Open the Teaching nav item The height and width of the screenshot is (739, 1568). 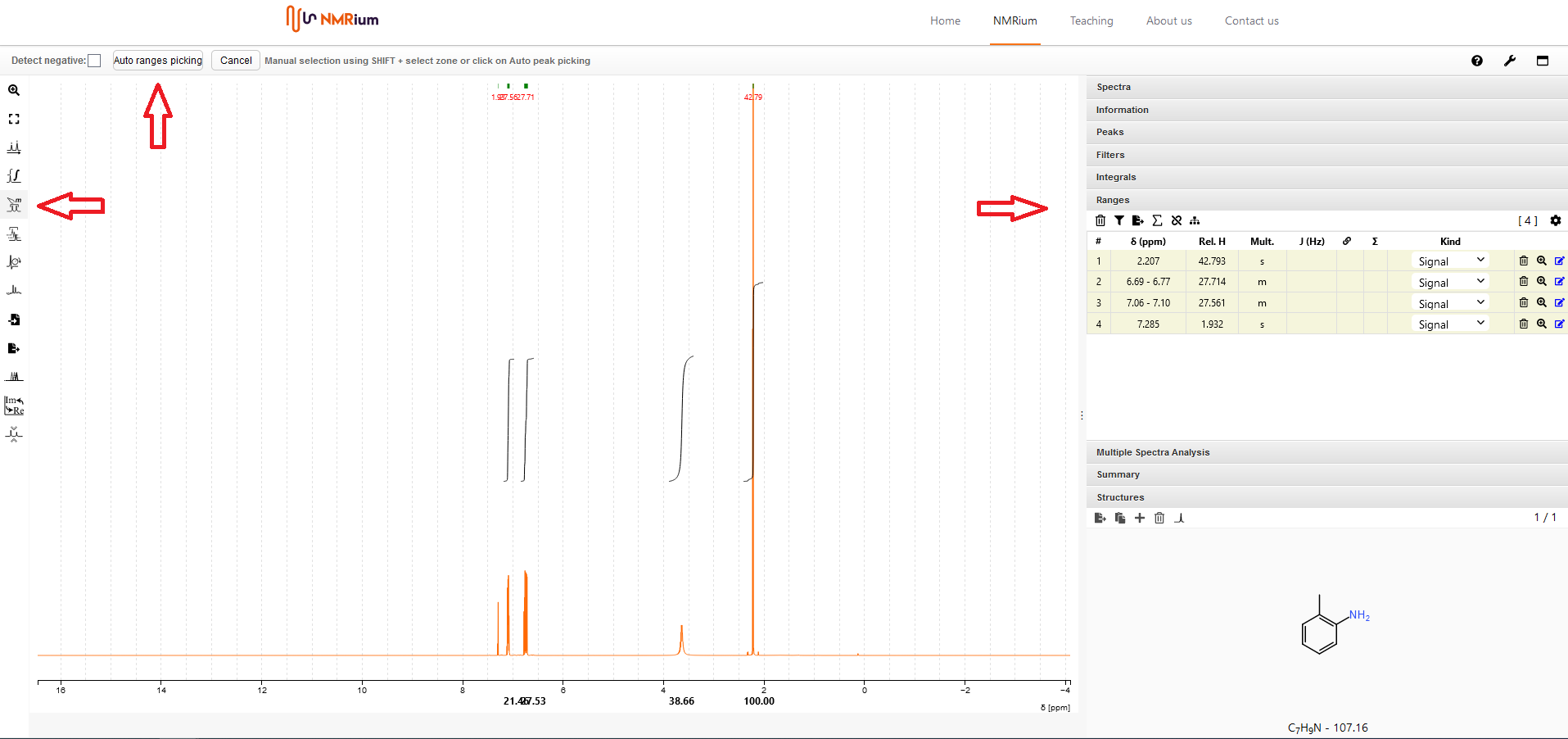pos(1091,20)
